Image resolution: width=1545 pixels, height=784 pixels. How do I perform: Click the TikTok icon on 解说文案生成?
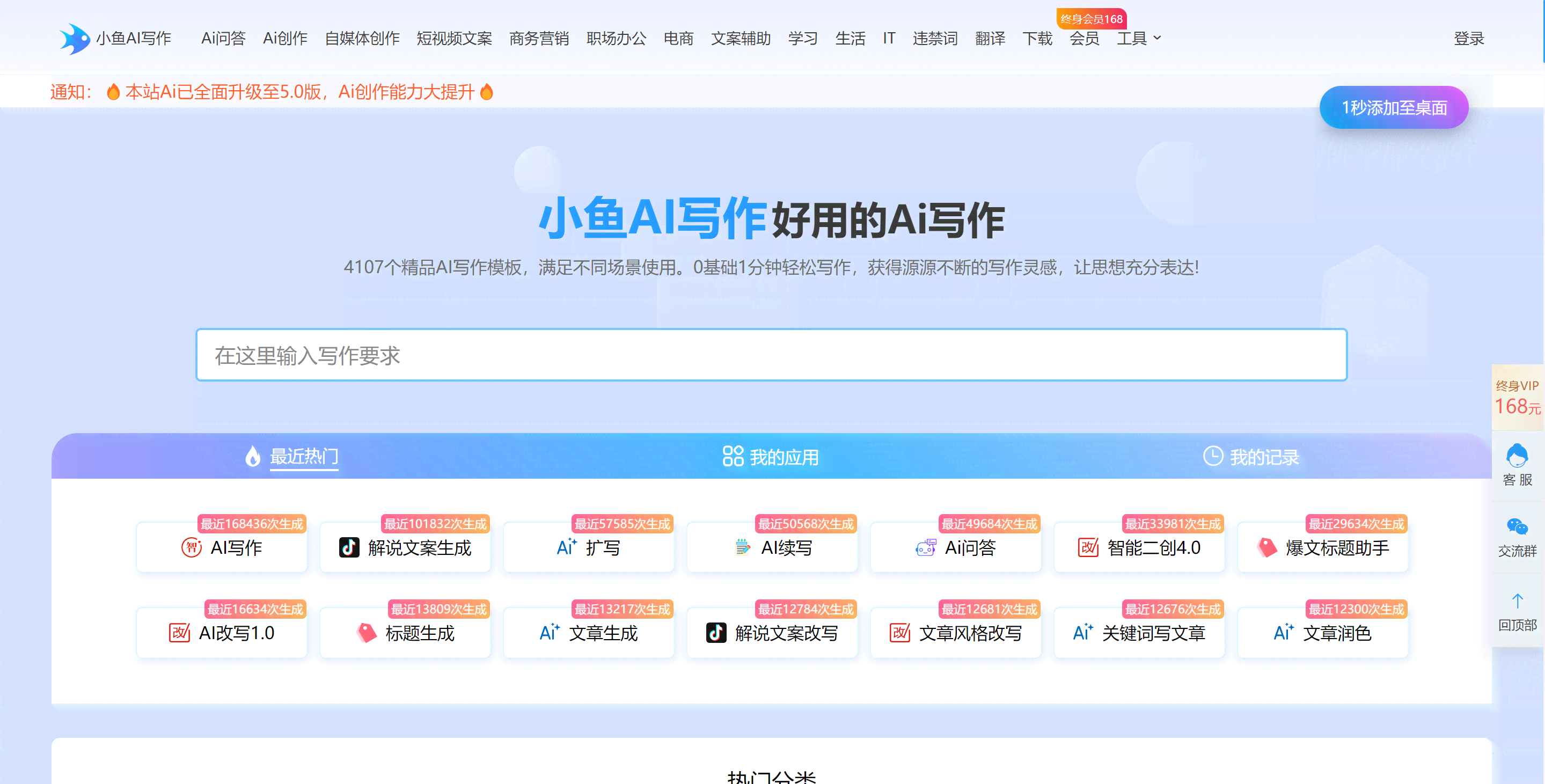[350, 548]
